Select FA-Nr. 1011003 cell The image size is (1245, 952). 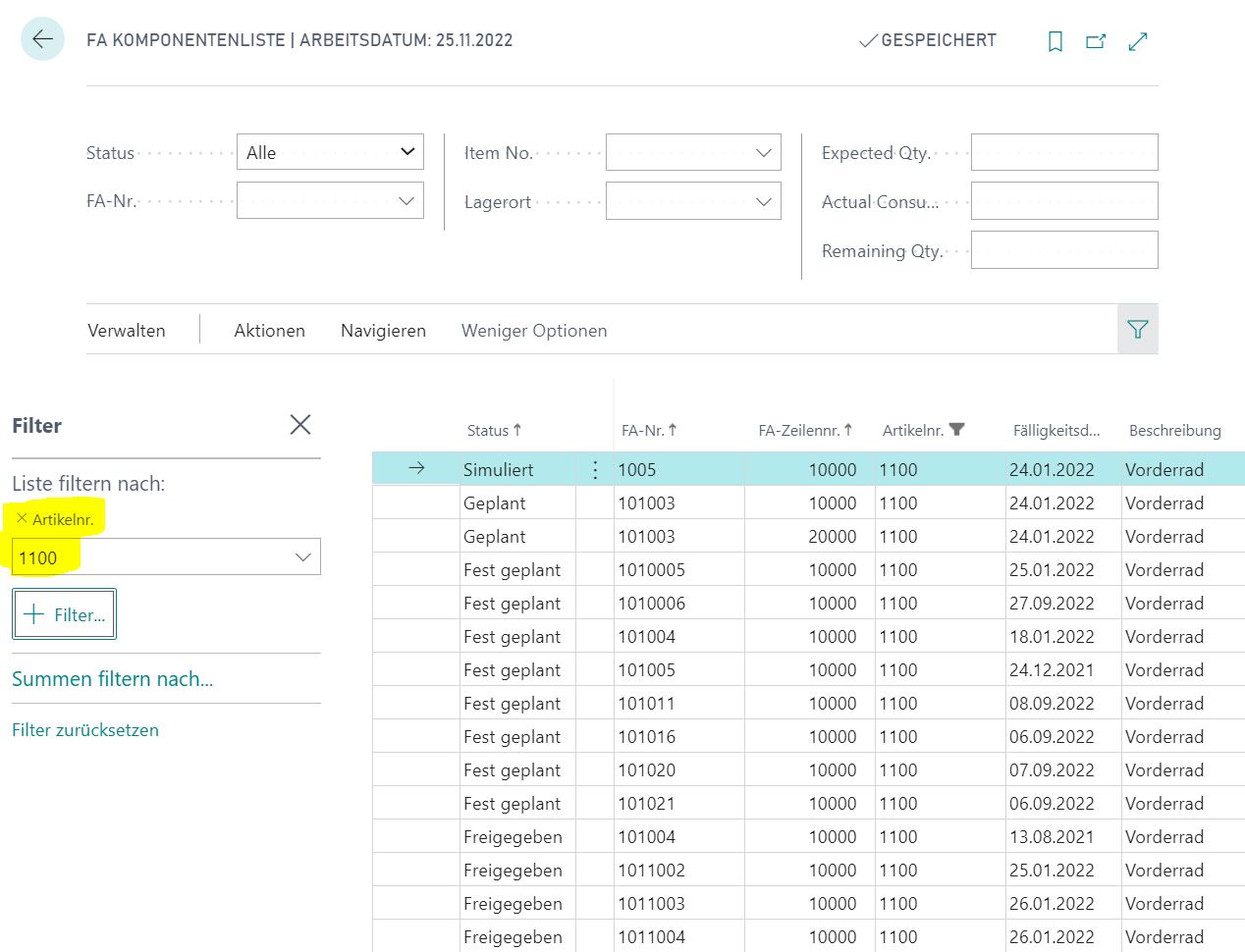pos(678,903)
